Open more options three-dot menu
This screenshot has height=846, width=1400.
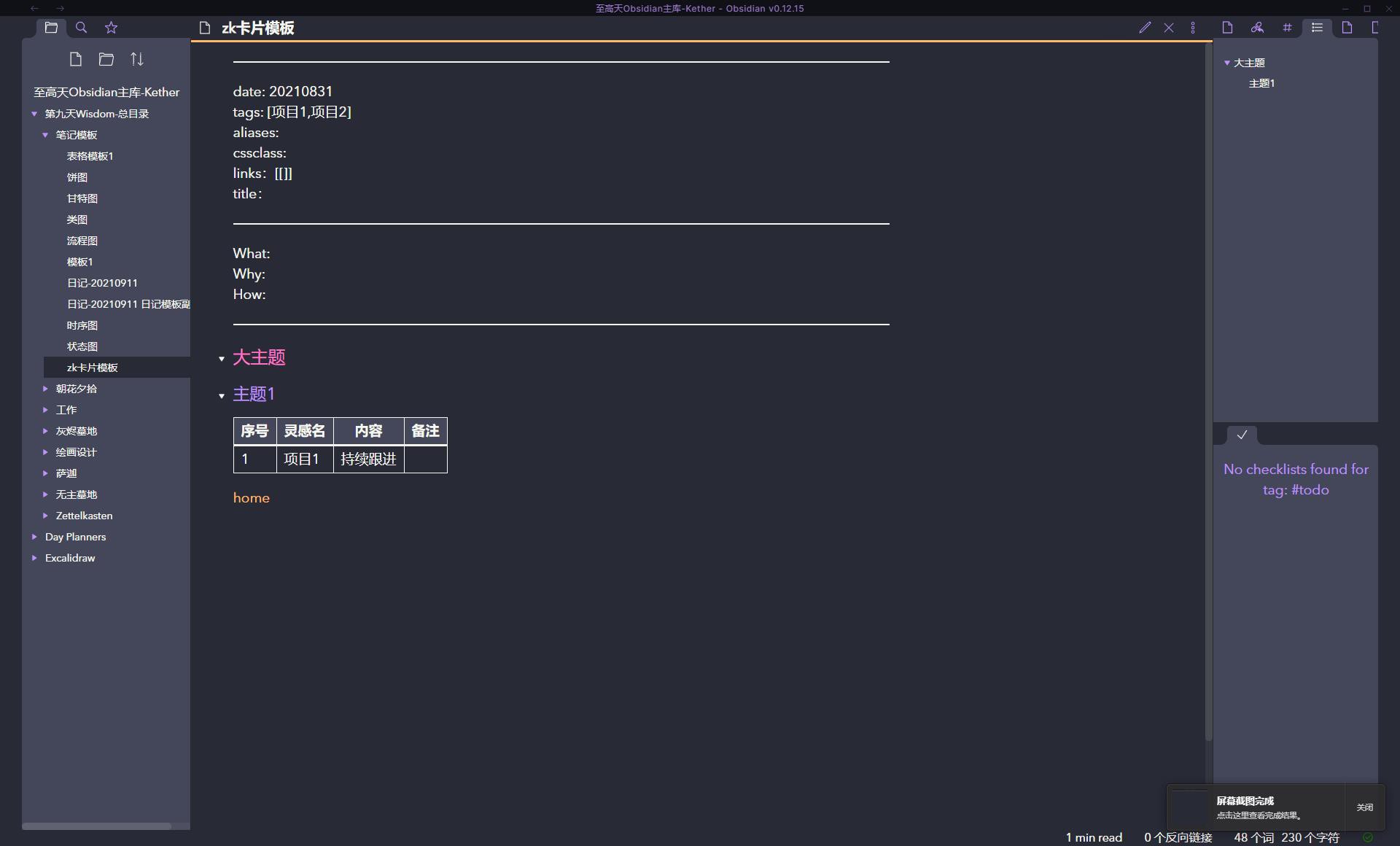(1193, 28)
